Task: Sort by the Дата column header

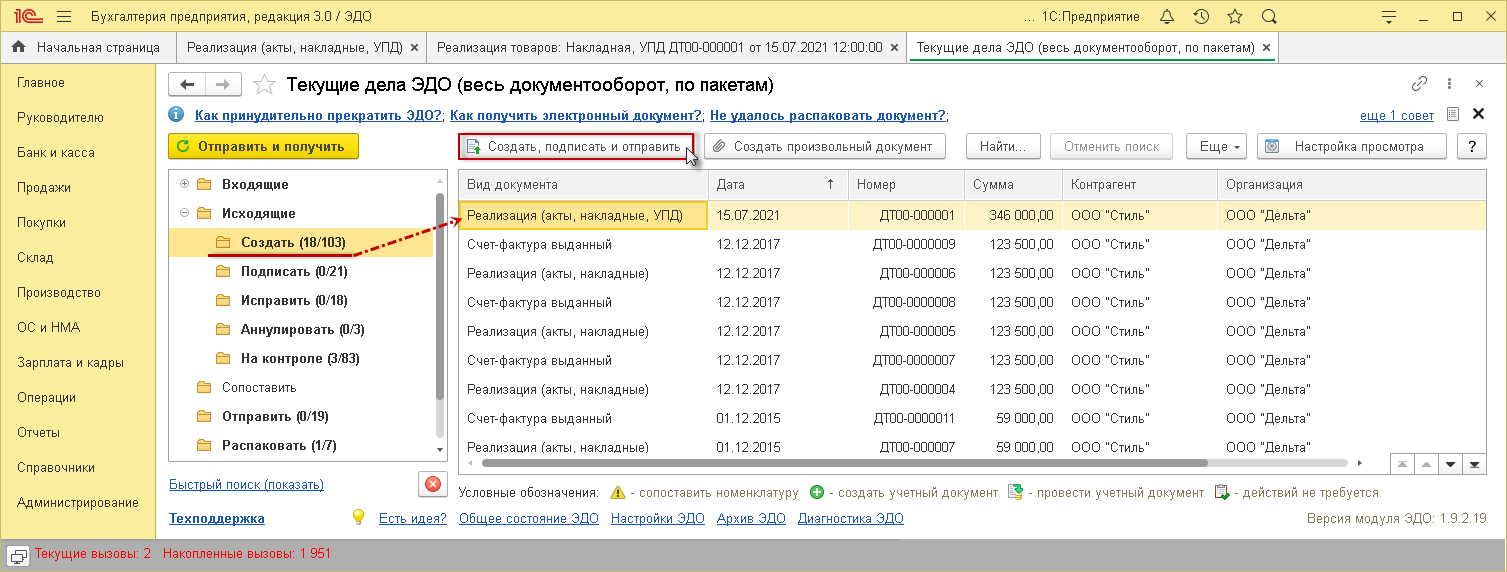Action: [x=779, y=184]
